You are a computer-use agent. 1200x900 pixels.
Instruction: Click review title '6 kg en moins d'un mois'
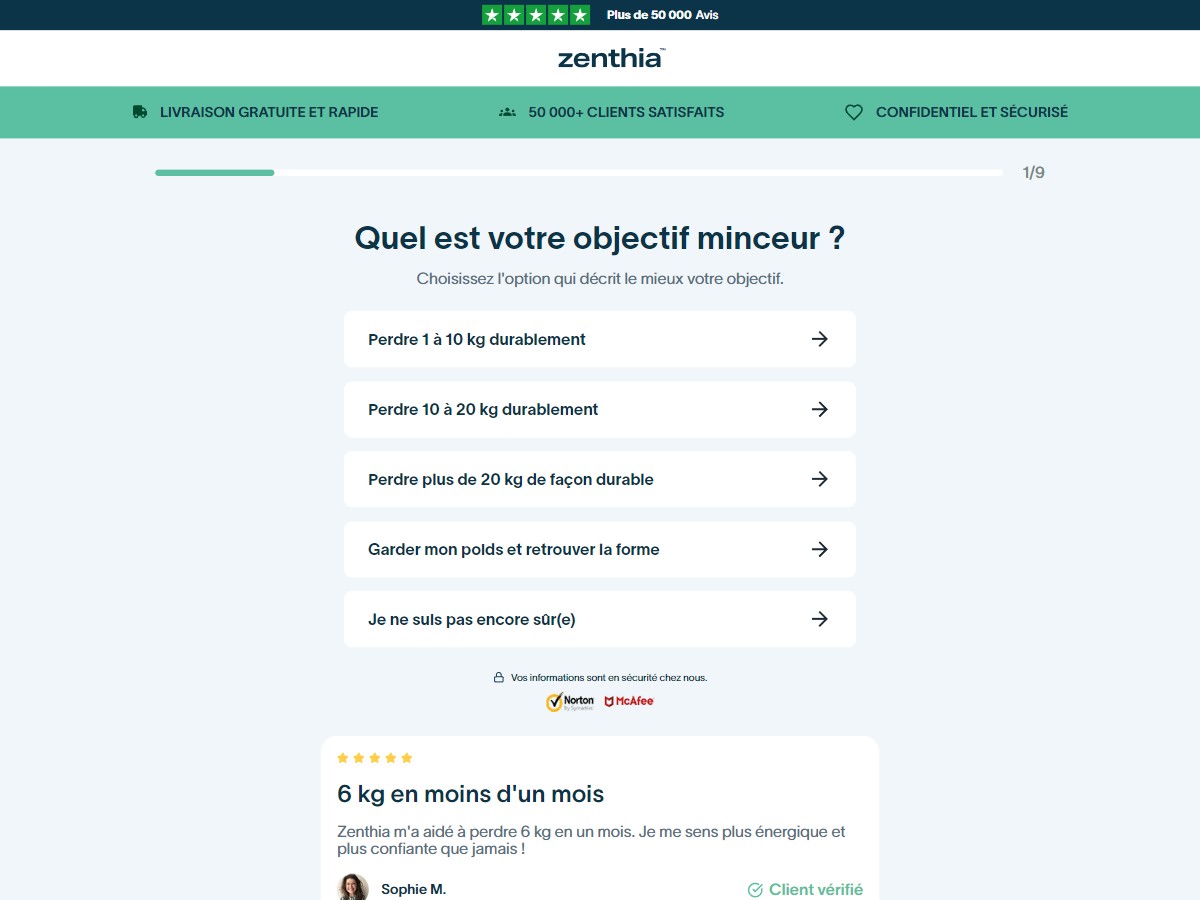[x=471, y=794]
